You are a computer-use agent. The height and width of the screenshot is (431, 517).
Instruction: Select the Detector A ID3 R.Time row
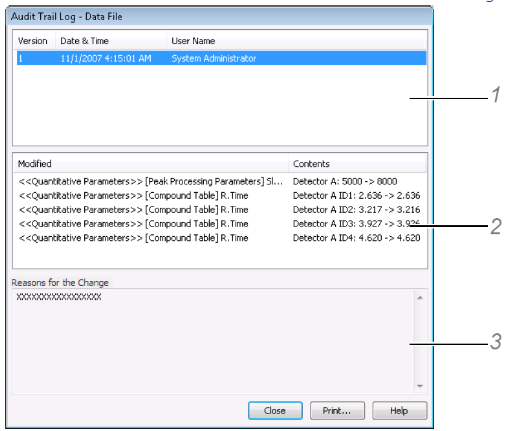[x=220, y=224]
